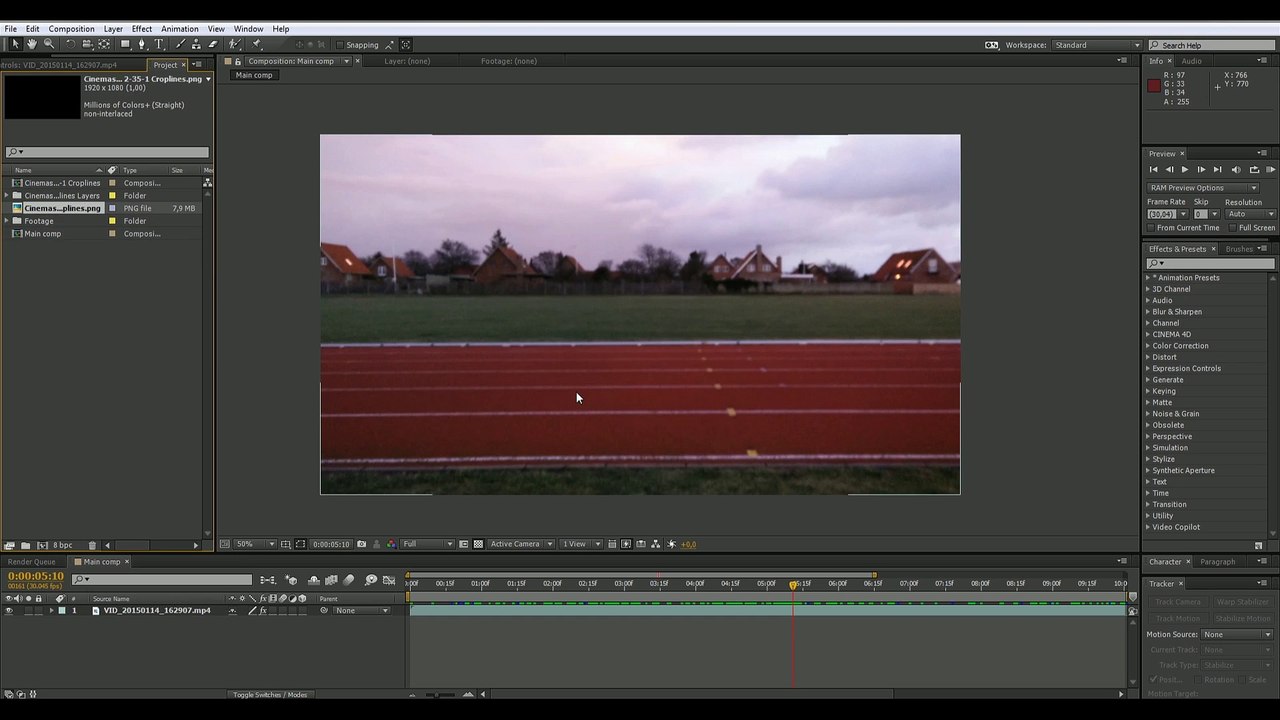
Task: Select the Rectangle shape tool
Action: point(125,44)
